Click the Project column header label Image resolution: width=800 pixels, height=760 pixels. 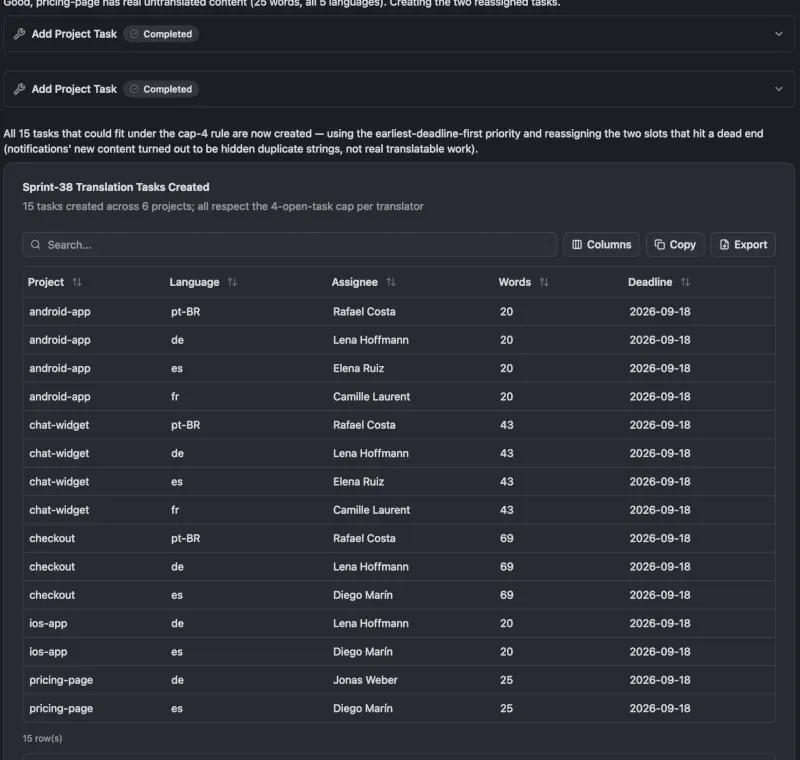pos(46,282)
